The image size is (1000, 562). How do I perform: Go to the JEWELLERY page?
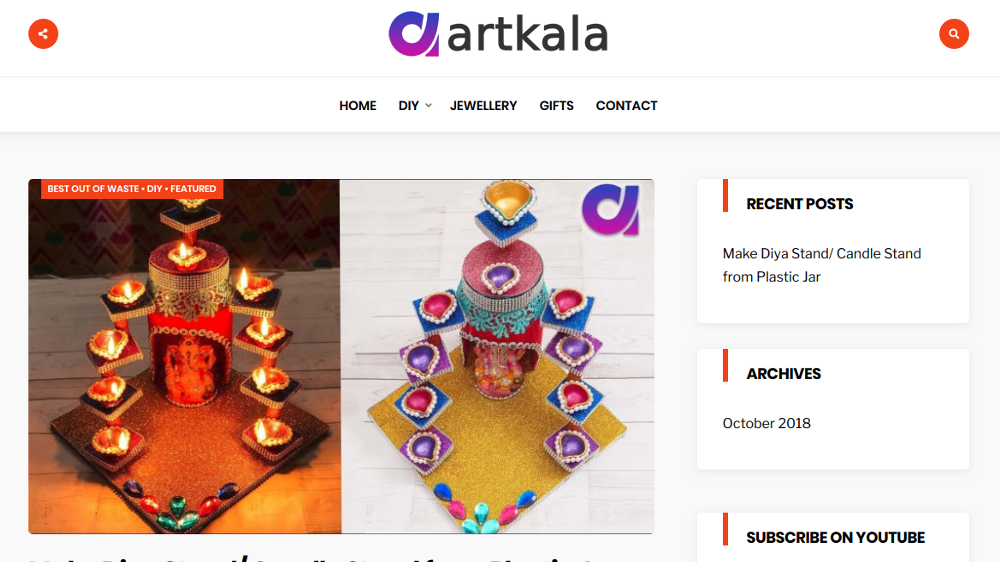(483, 106)
